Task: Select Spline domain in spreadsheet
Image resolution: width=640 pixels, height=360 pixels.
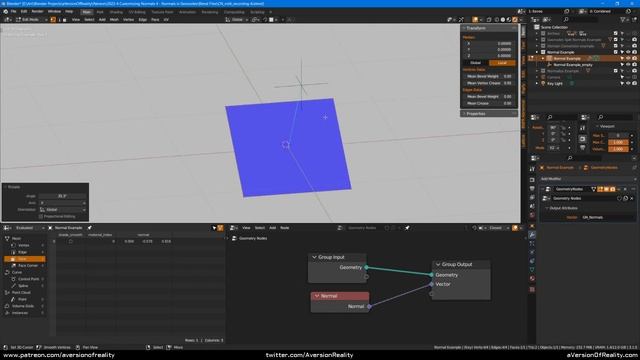Action: tap(23, 286)
